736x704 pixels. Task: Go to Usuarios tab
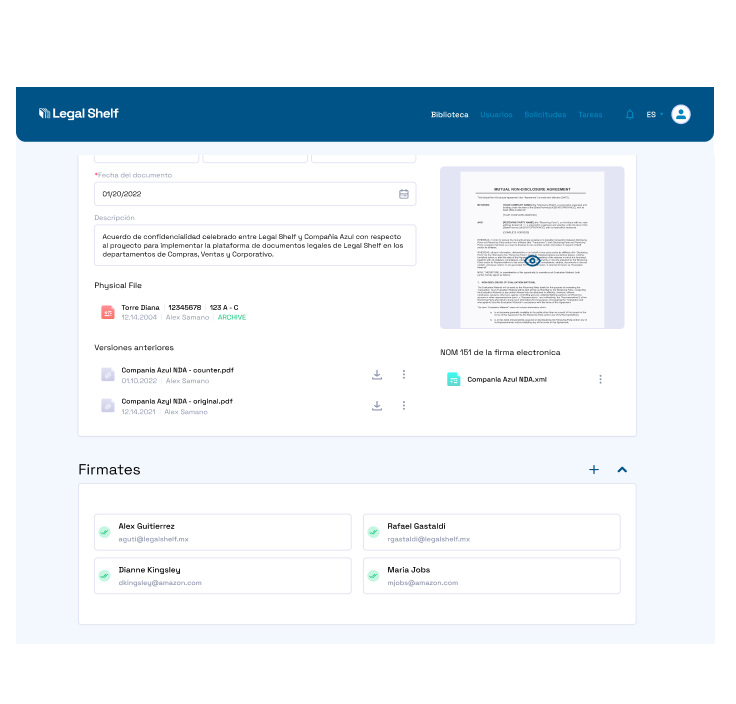click(496, 115)
